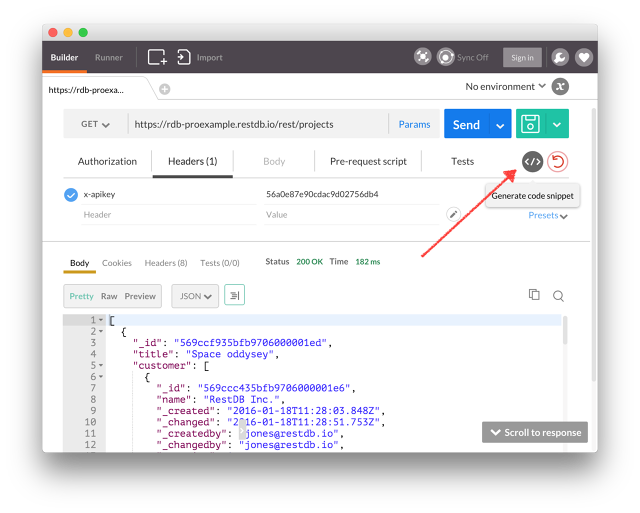Open the Pre-request script tab

click(x=368, y=162)
